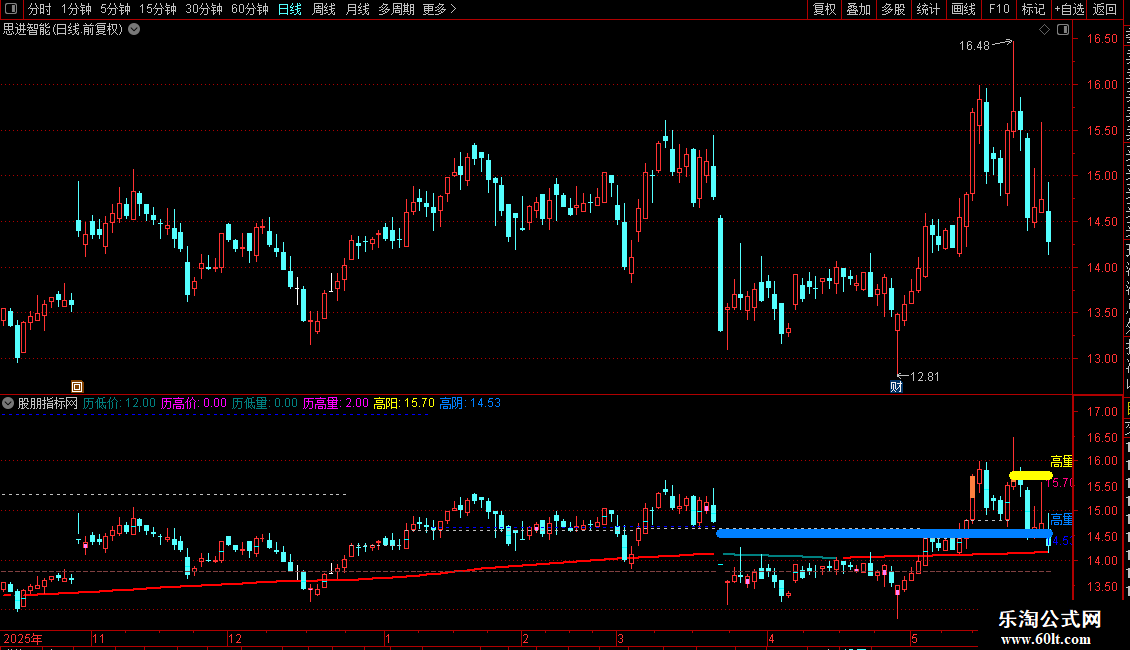The width and height of the screenshot is (1130, 650).
Task: Click the 股朋指标网 indicator name
Action: point(48,404)
